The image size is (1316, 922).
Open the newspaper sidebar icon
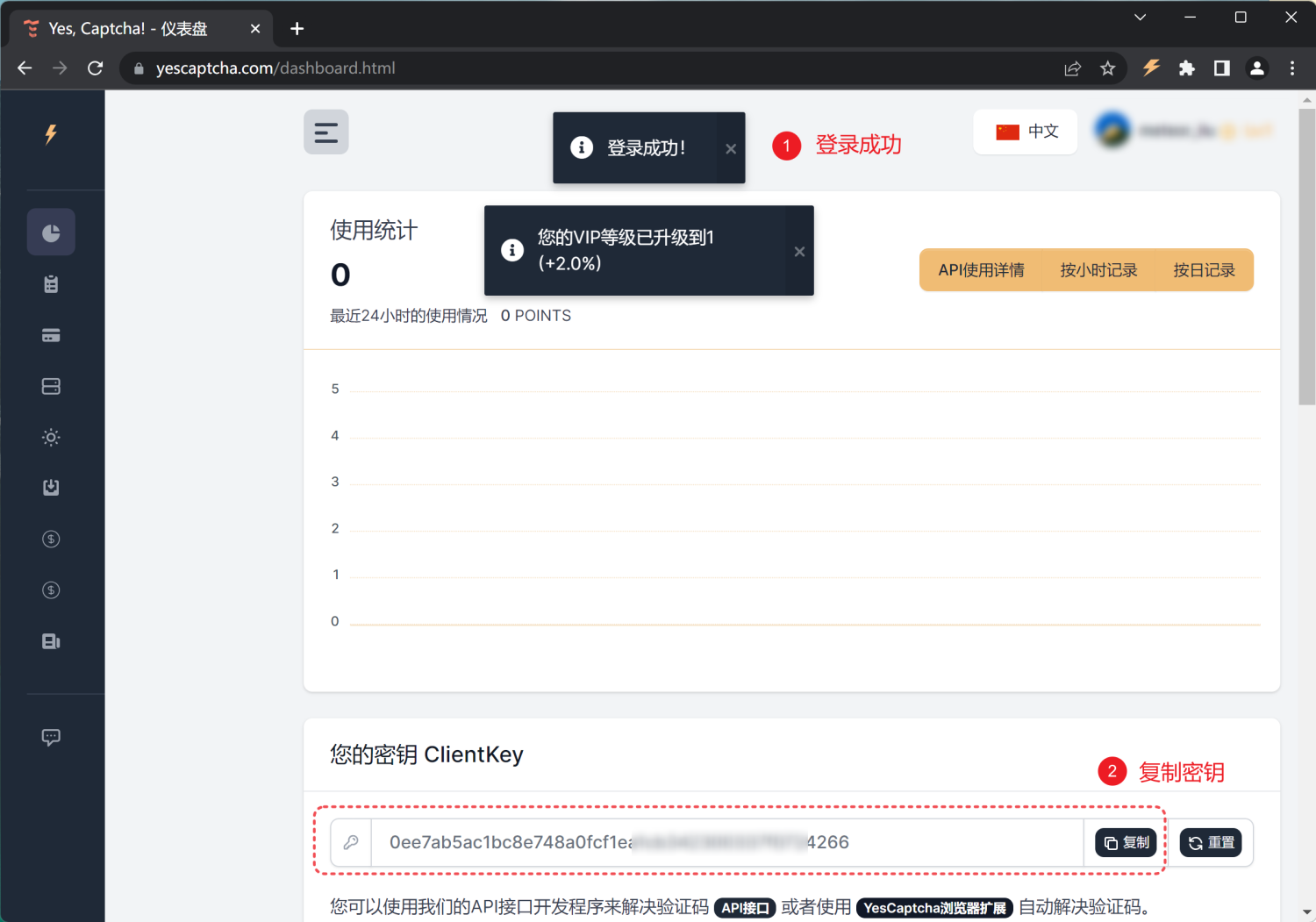coord(51,641)
